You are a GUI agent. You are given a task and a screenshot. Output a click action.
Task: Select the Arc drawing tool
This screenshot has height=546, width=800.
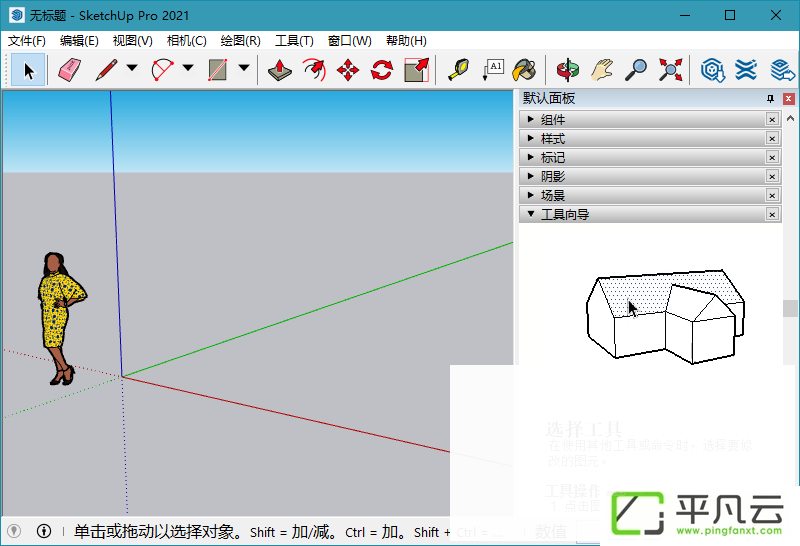162,70
